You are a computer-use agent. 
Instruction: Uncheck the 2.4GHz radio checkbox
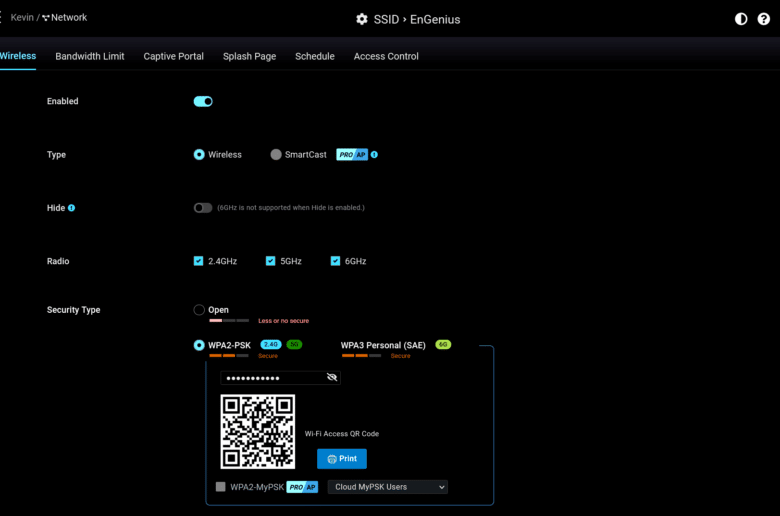198,261
